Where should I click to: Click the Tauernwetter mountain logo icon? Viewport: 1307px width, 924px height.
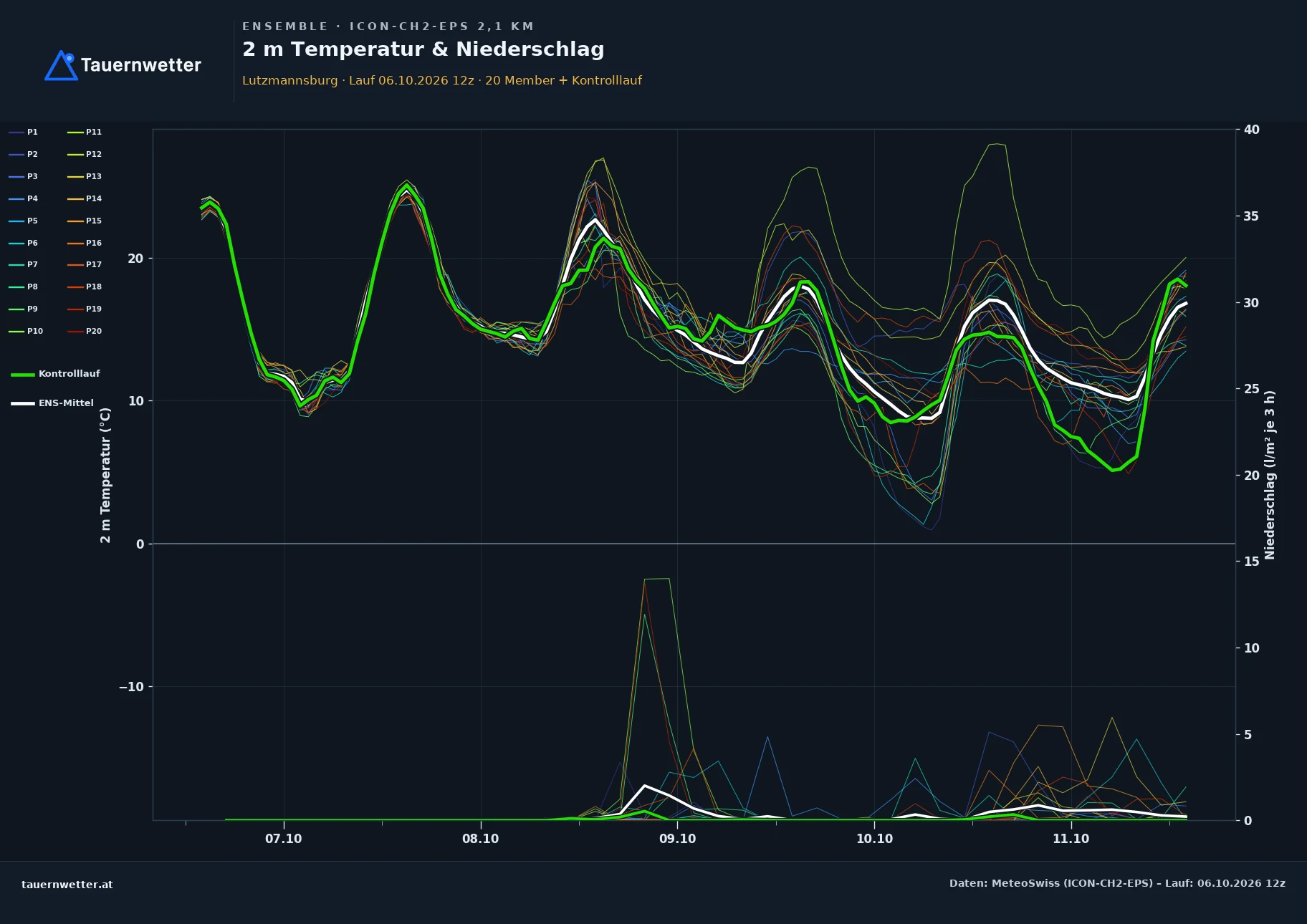pyautogui.click(x=61, y=65)
